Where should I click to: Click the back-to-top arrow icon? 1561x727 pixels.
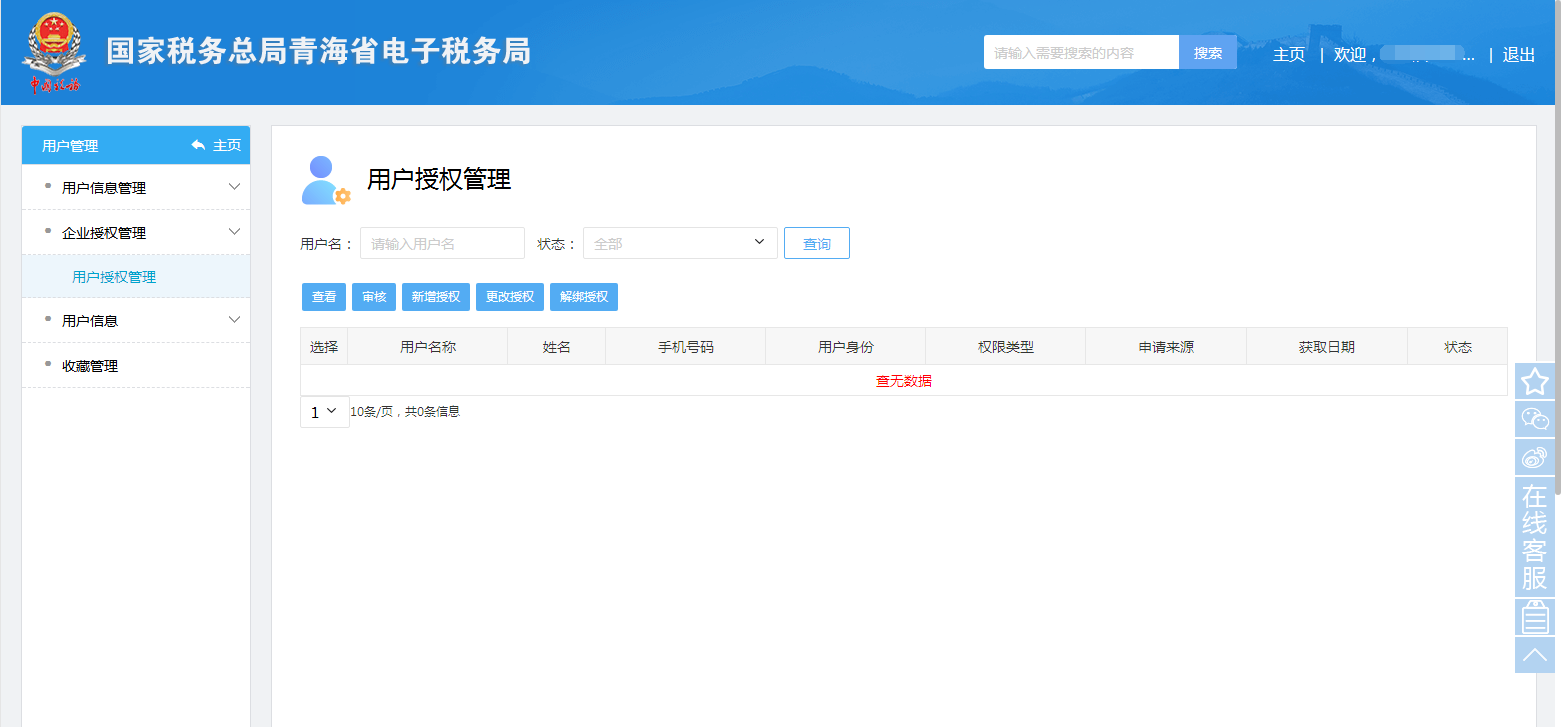[x=1535, y=655]
